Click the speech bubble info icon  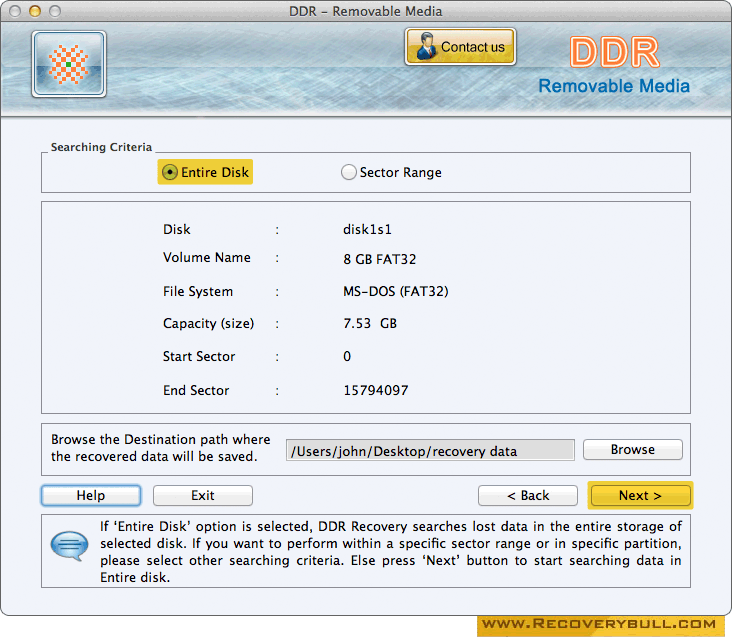69,546
